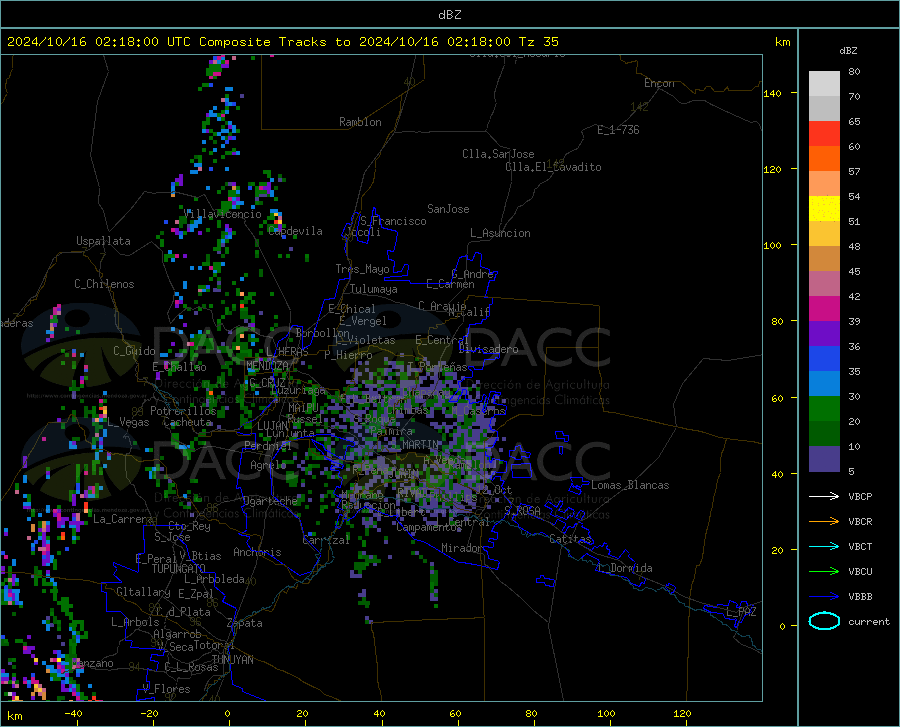900x727 pixels.
Task: Click the Carrizal label on the map
Action: coord(326,540)
